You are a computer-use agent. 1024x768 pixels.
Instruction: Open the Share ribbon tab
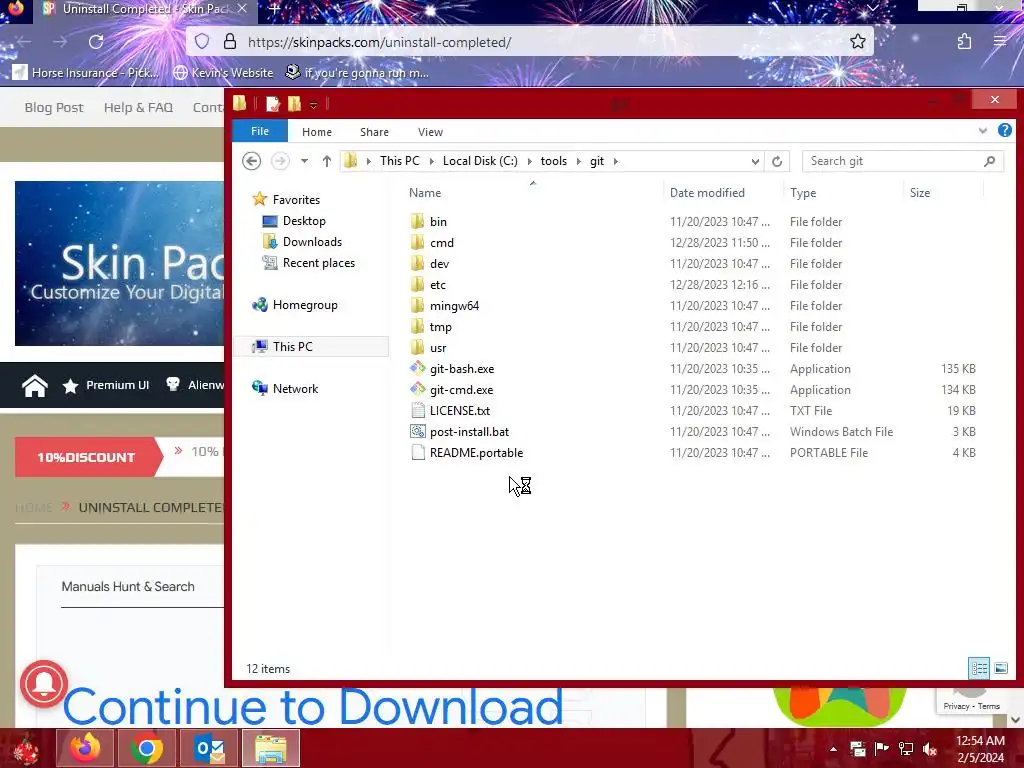point(374,132)
